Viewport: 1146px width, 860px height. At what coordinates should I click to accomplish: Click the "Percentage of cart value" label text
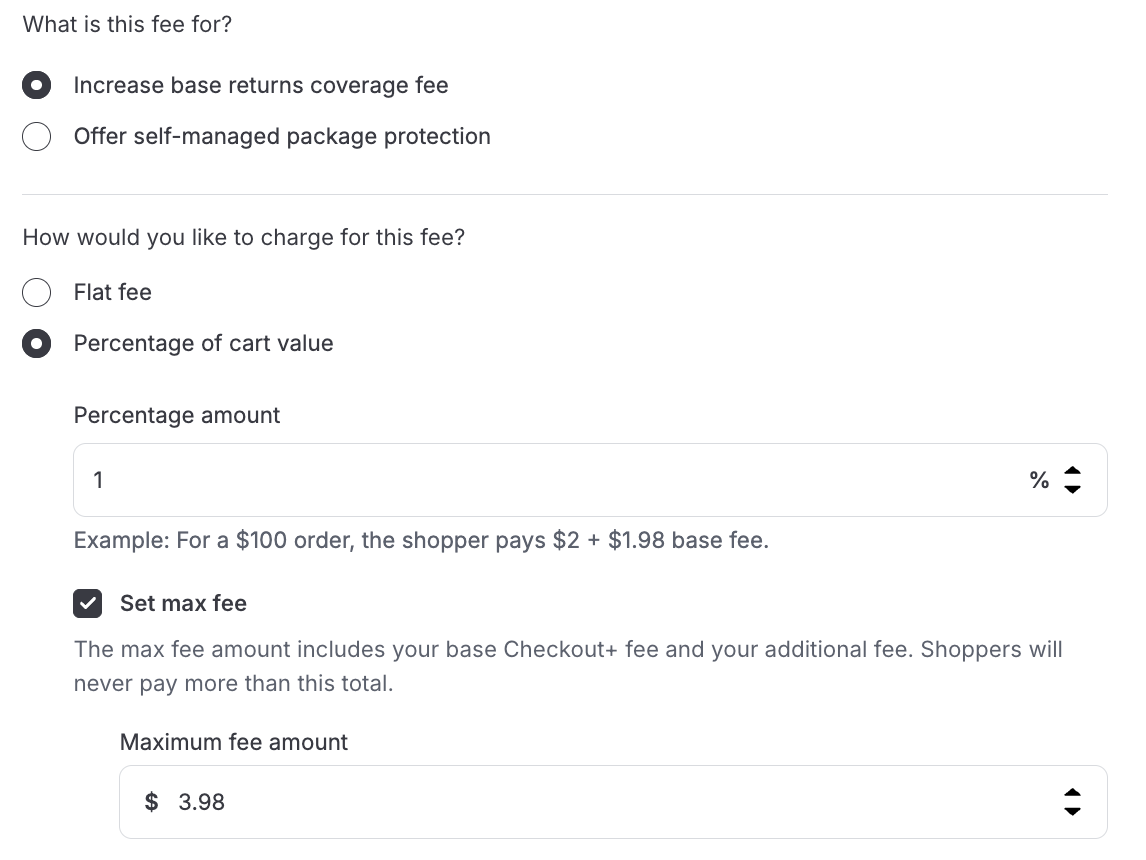pos(204,344)
